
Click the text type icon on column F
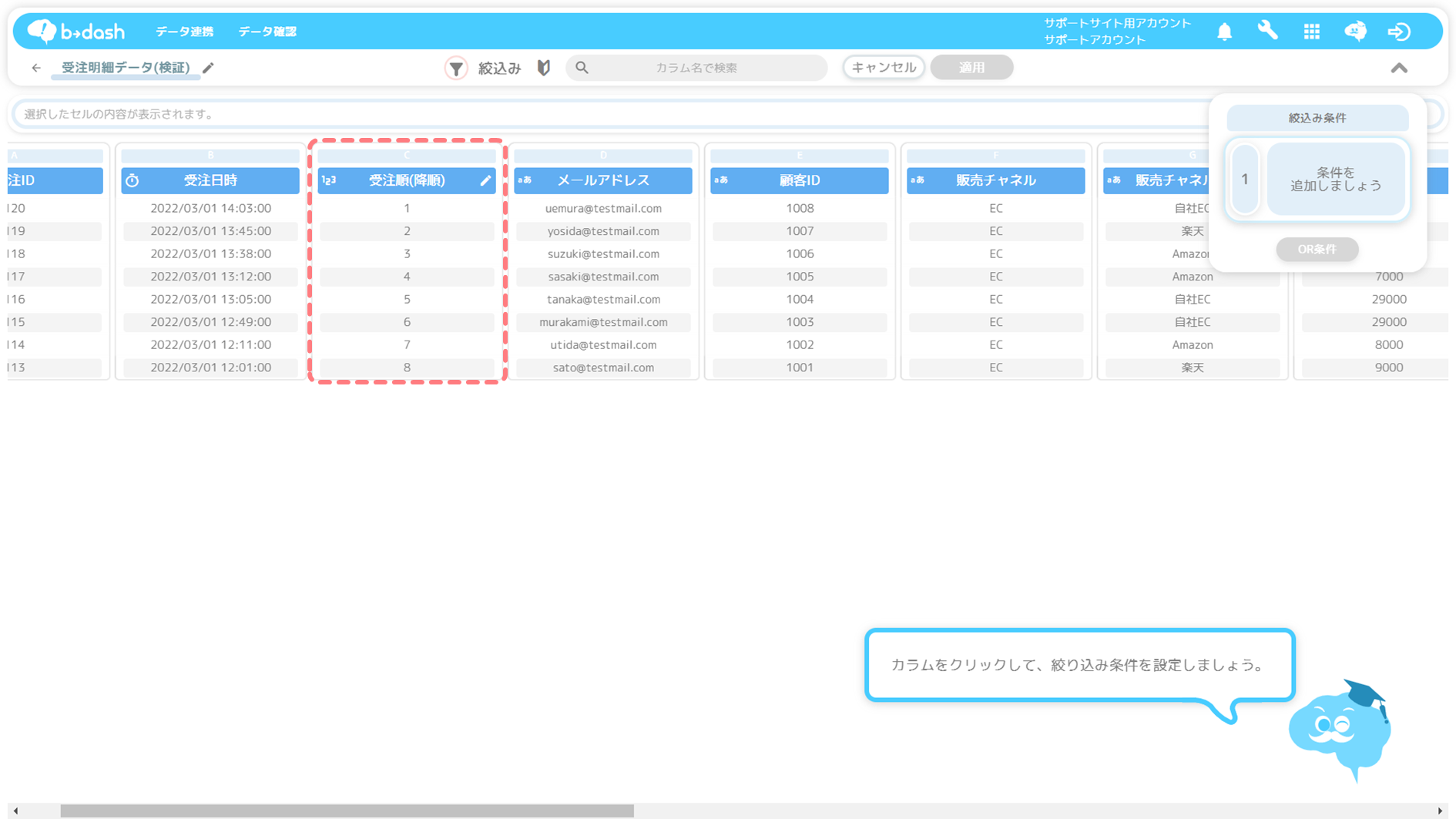pos(918,180)
